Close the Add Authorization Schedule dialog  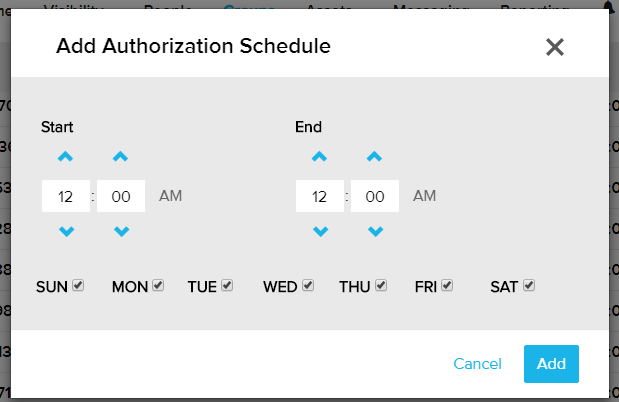(555, 47)
